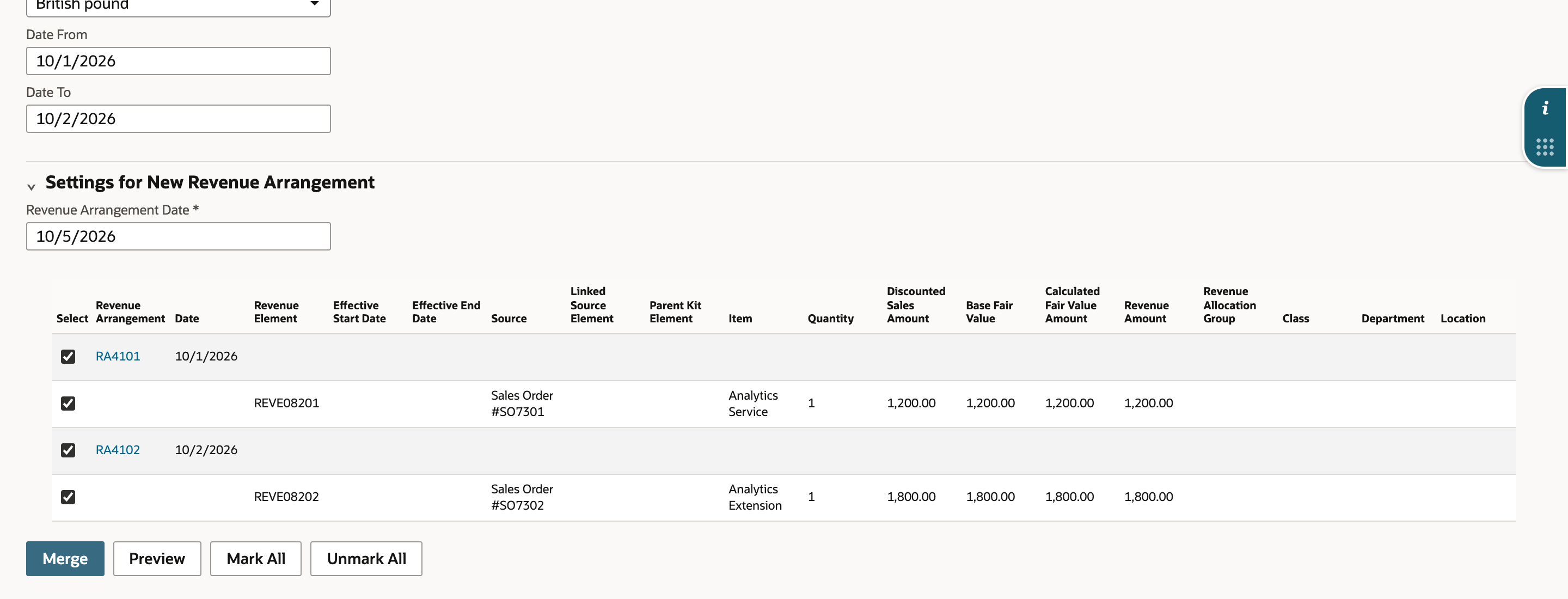1568x599 pixels.
Task: Focus the Revenue Arrangement Date field
Action: point(179,236)
